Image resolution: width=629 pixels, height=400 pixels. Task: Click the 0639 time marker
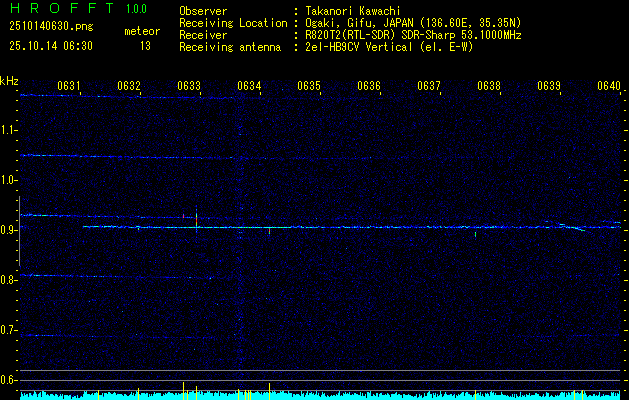[549, 86]
